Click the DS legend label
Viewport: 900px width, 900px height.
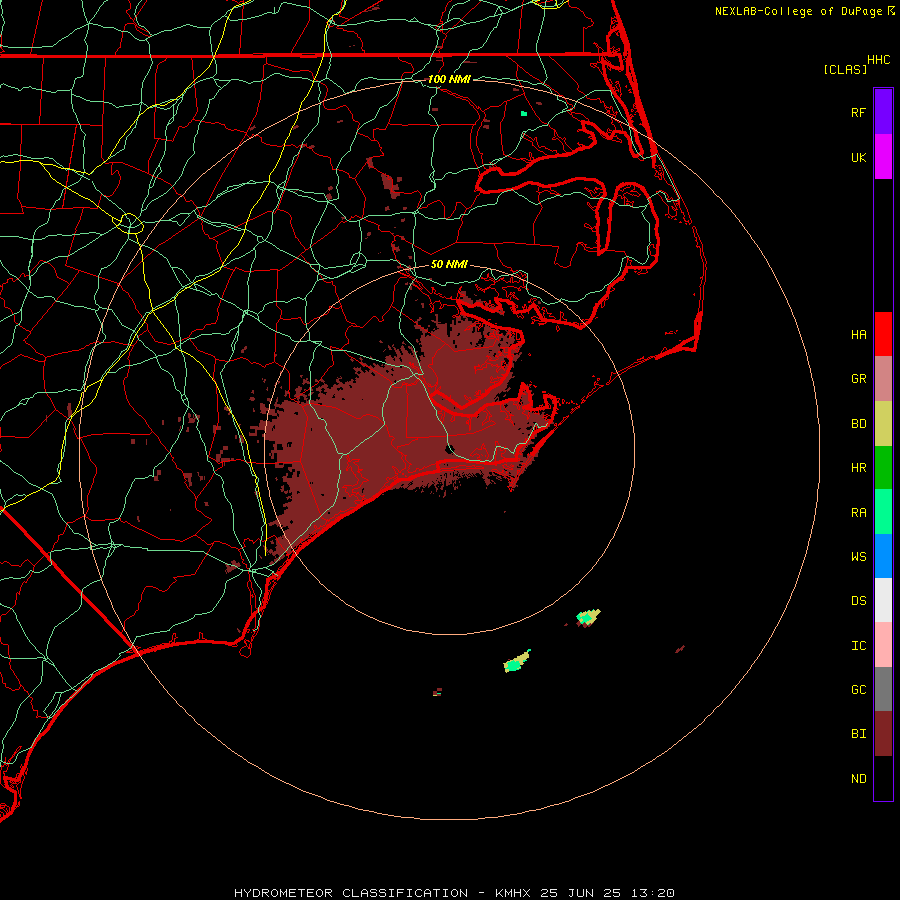858,601
